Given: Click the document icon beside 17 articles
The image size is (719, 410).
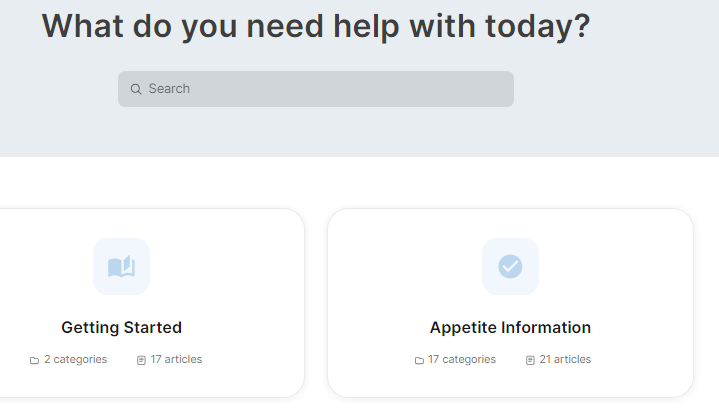Looking at the screenshot, I should 141,360.
